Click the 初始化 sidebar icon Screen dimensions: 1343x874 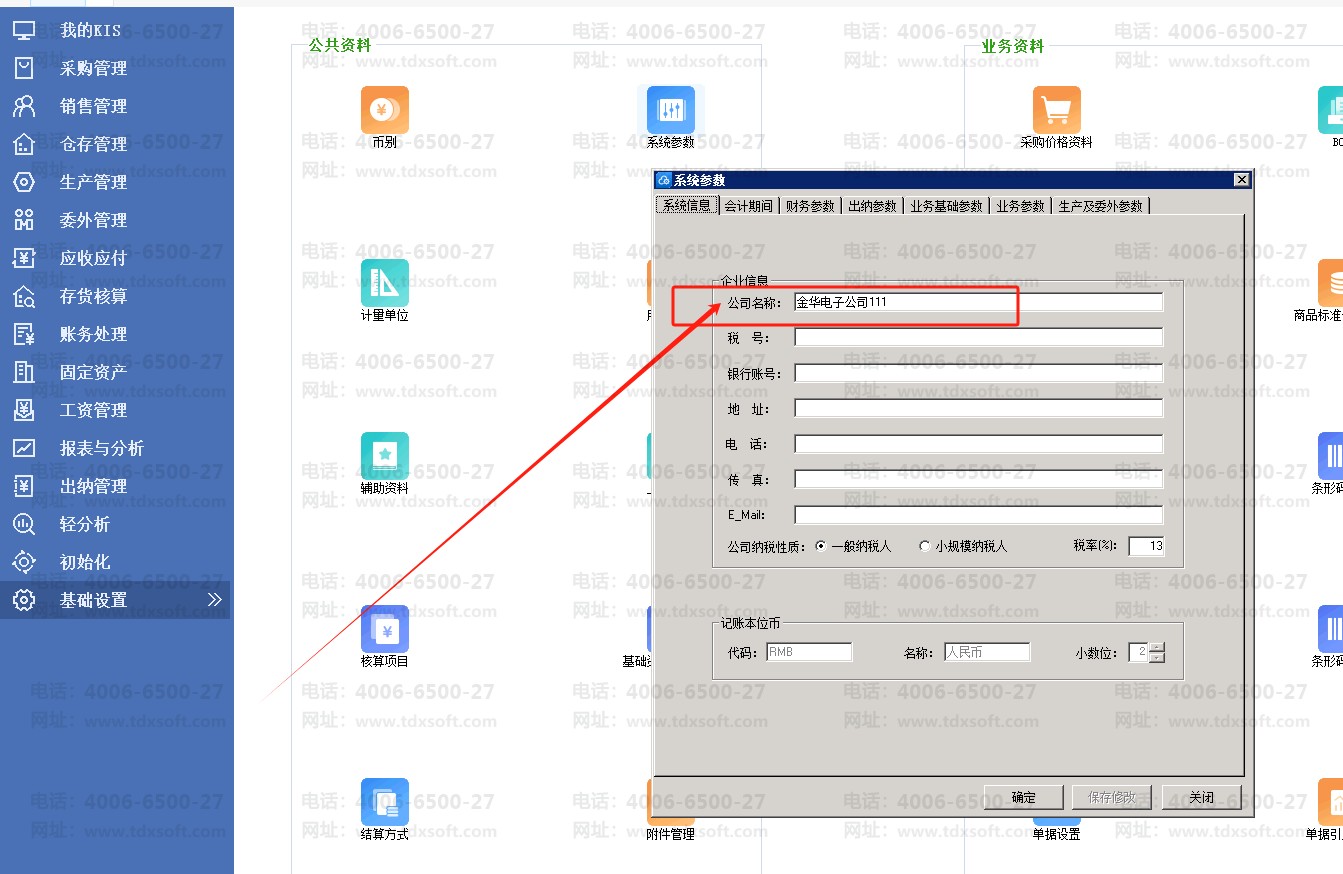pyautogui.click(x=24, y=562)
